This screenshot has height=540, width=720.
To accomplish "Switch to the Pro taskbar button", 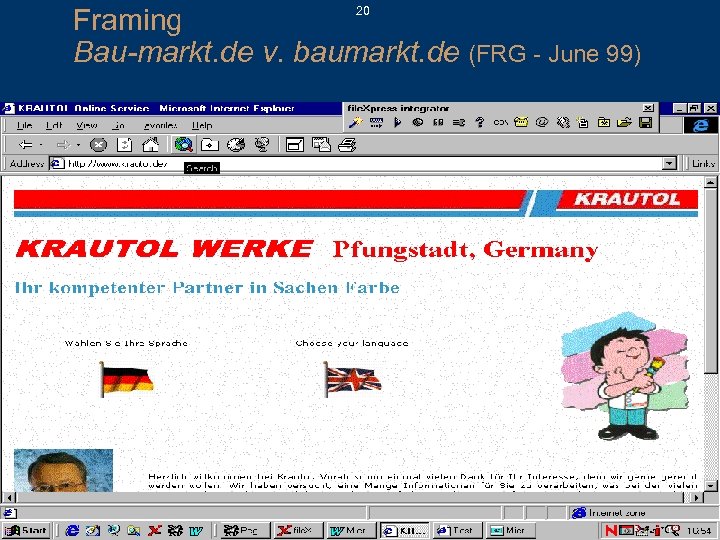I will click(x=244, y=530).
